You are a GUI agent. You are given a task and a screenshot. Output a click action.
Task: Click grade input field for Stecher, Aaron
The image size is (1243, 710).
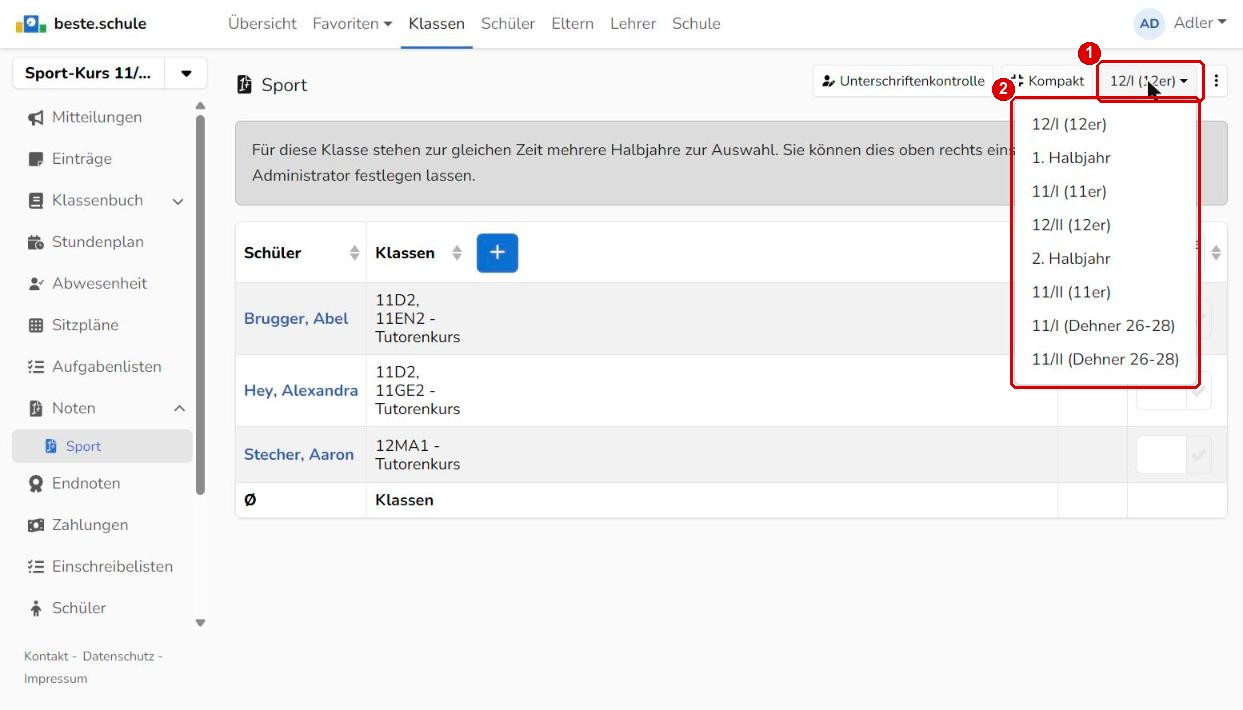point(1161,455)
